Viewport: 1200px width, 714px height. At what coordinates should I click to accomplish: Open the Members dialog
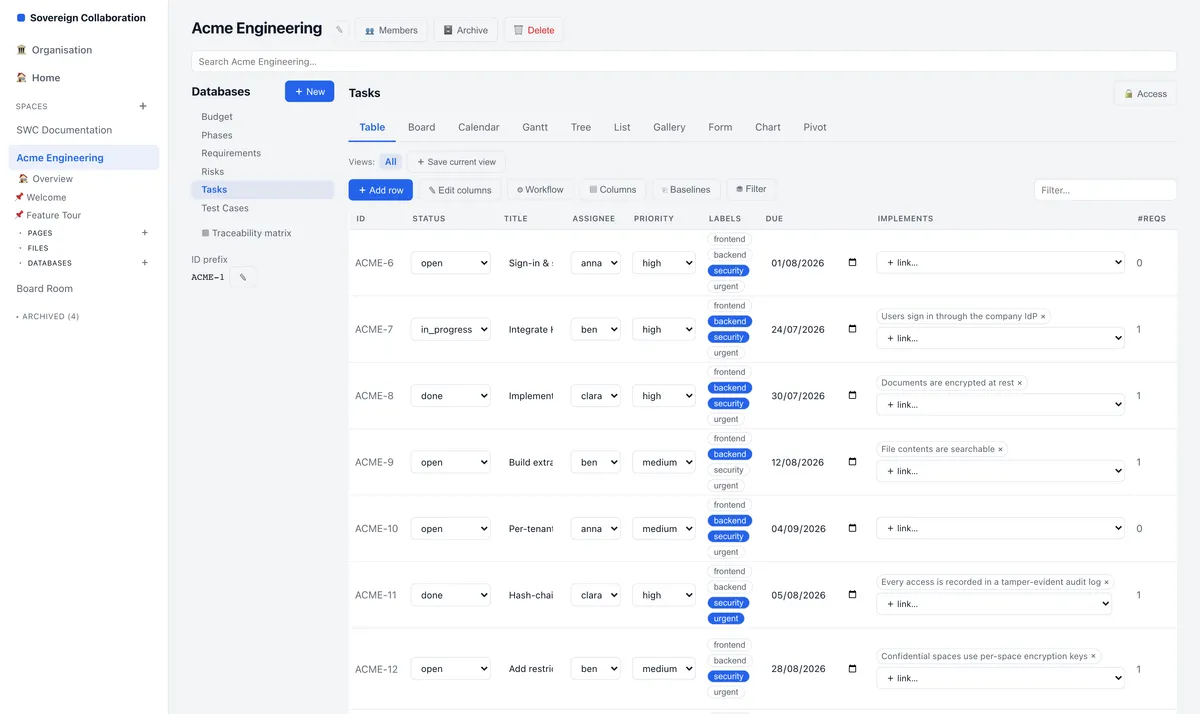(391, 30)
